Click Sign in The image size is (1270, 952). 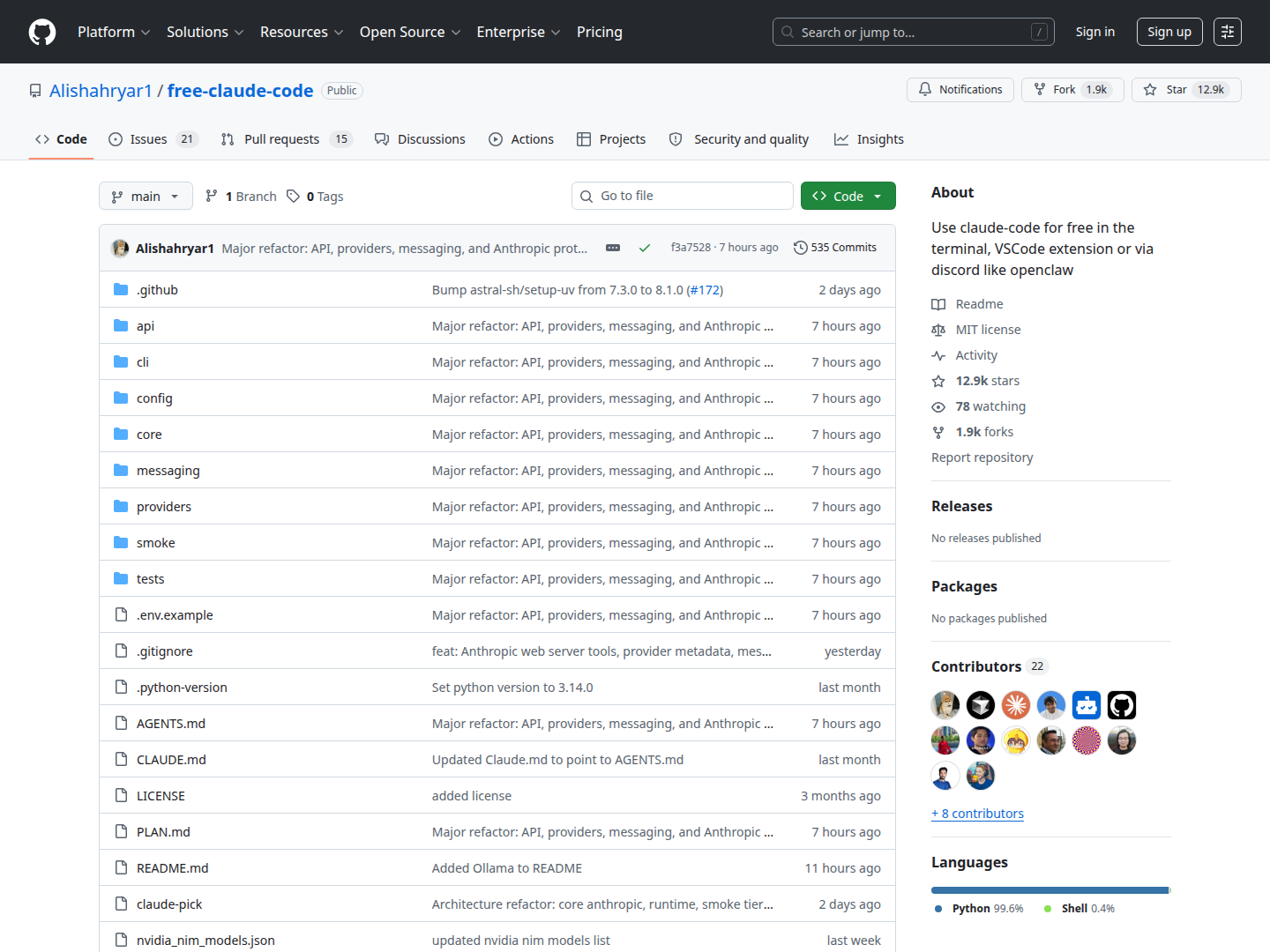click(1095, 32)
